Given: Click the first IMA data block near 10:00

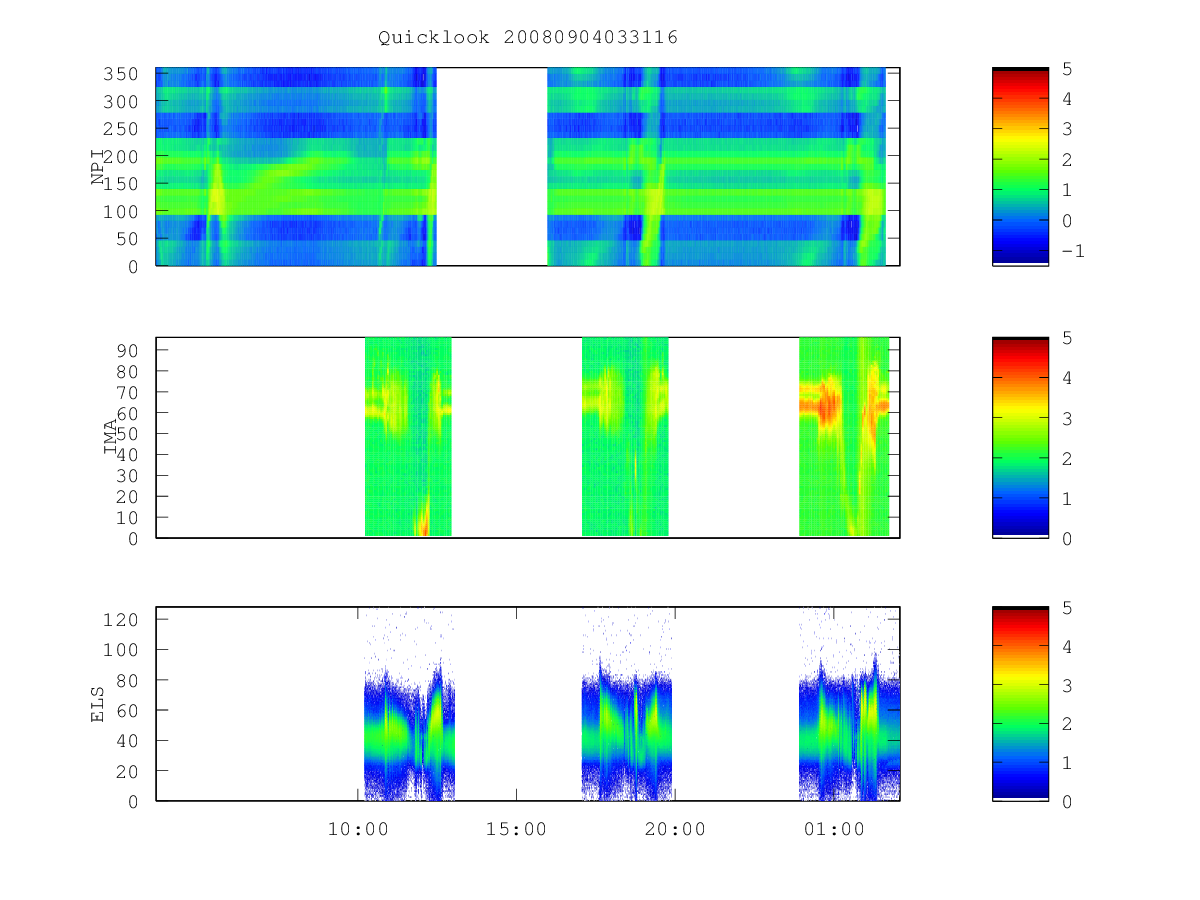Looking at the screenshot, I should point(408,436).
